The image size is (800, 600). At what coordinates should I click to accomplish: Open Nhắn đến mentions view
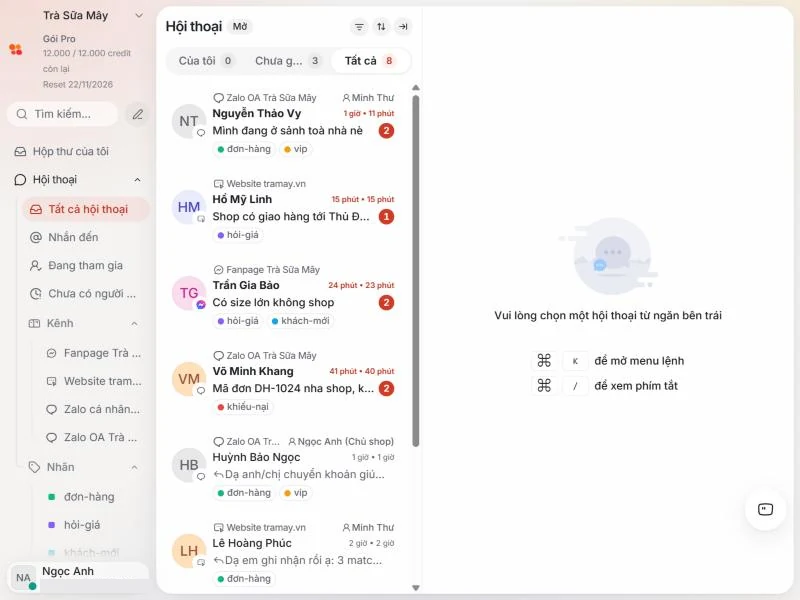[86, 237]
